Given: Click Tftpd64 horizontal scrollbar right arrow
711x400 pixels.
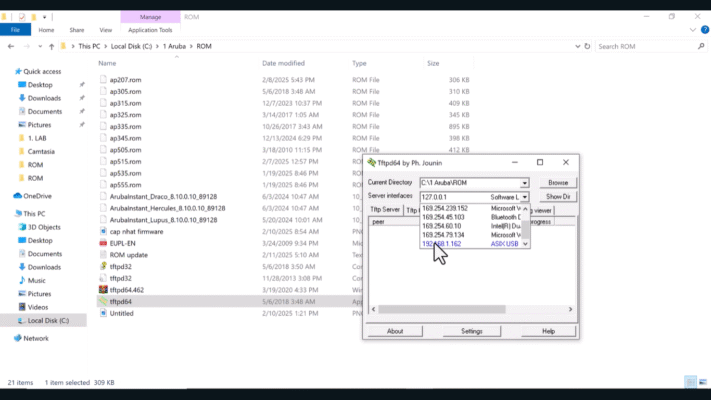Looking at the screenshot, I should tap(570, 309).
